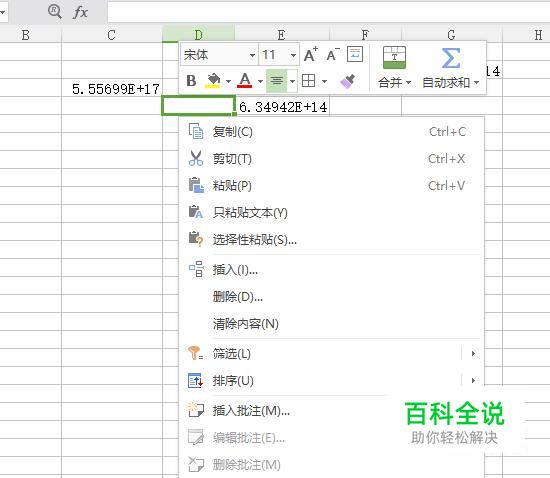Viewport: 550px width, 478px height.
Task: Select column D header
Action: pos(199,35)
